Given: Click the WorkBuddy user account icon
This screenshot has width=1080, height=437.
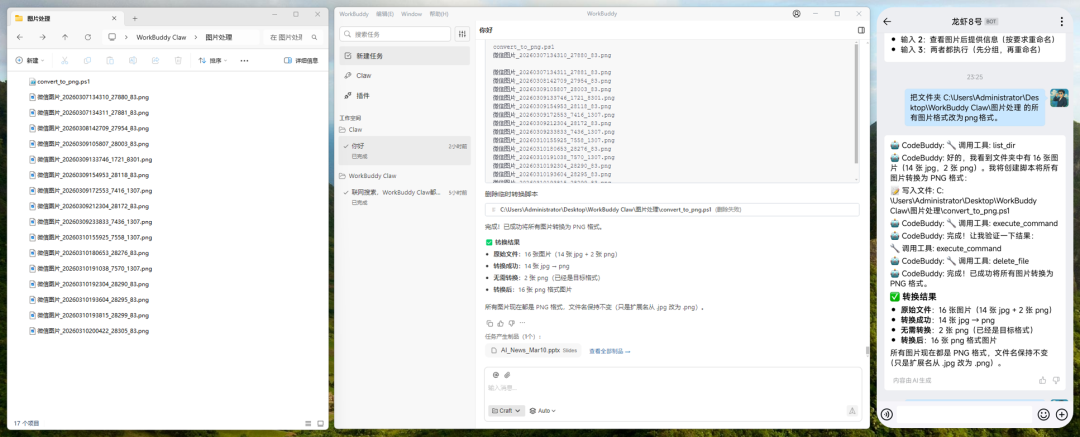Looking at the screenshot, I should [796, 14].
